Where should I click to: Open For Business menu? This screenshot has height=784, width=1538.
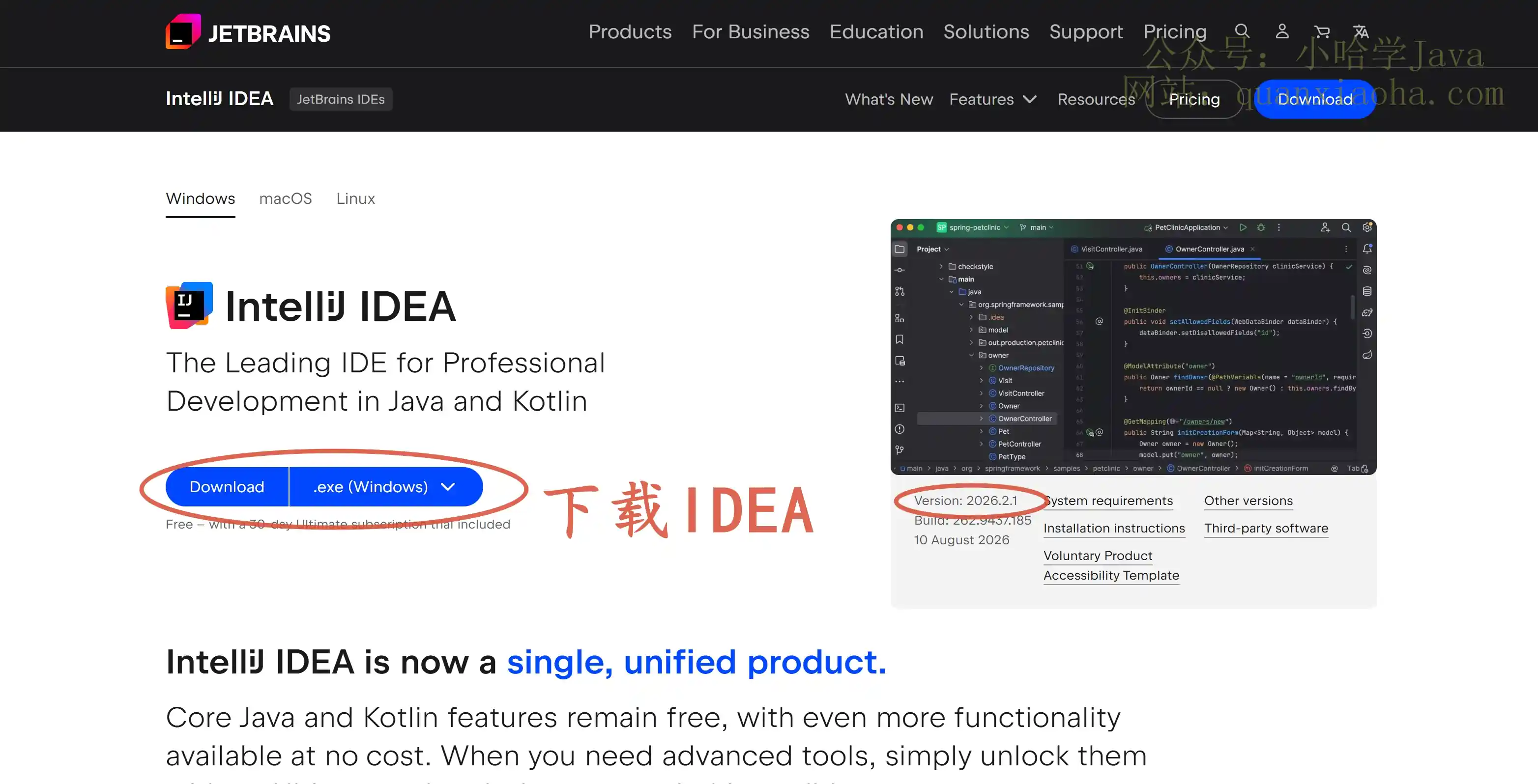(x=751, y=31)
